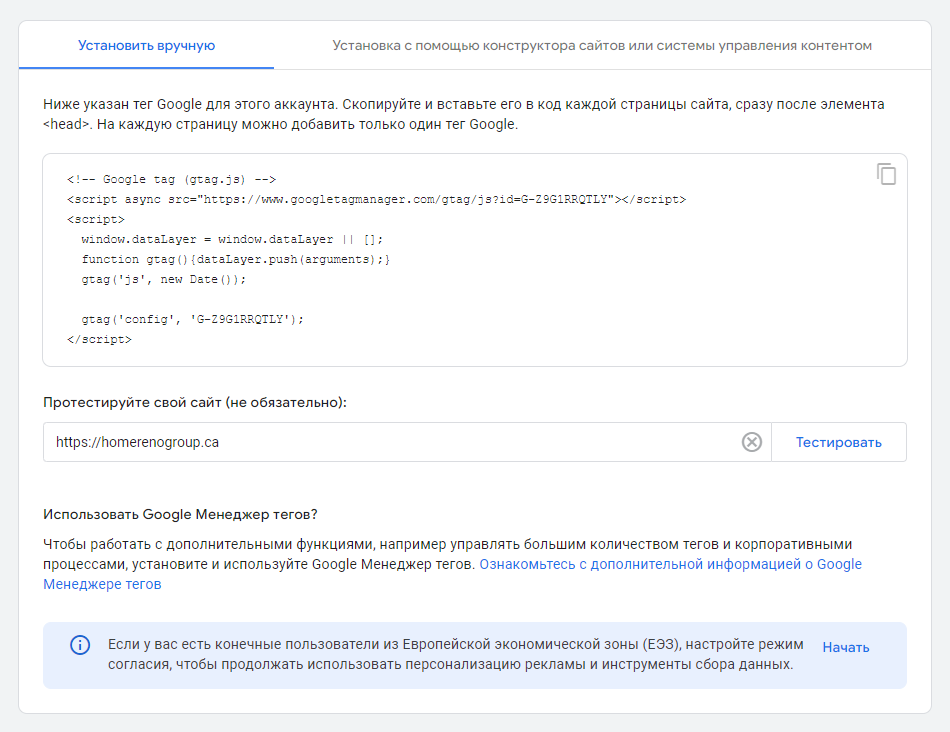Click the info icon in blue banner

click(80, 645)
